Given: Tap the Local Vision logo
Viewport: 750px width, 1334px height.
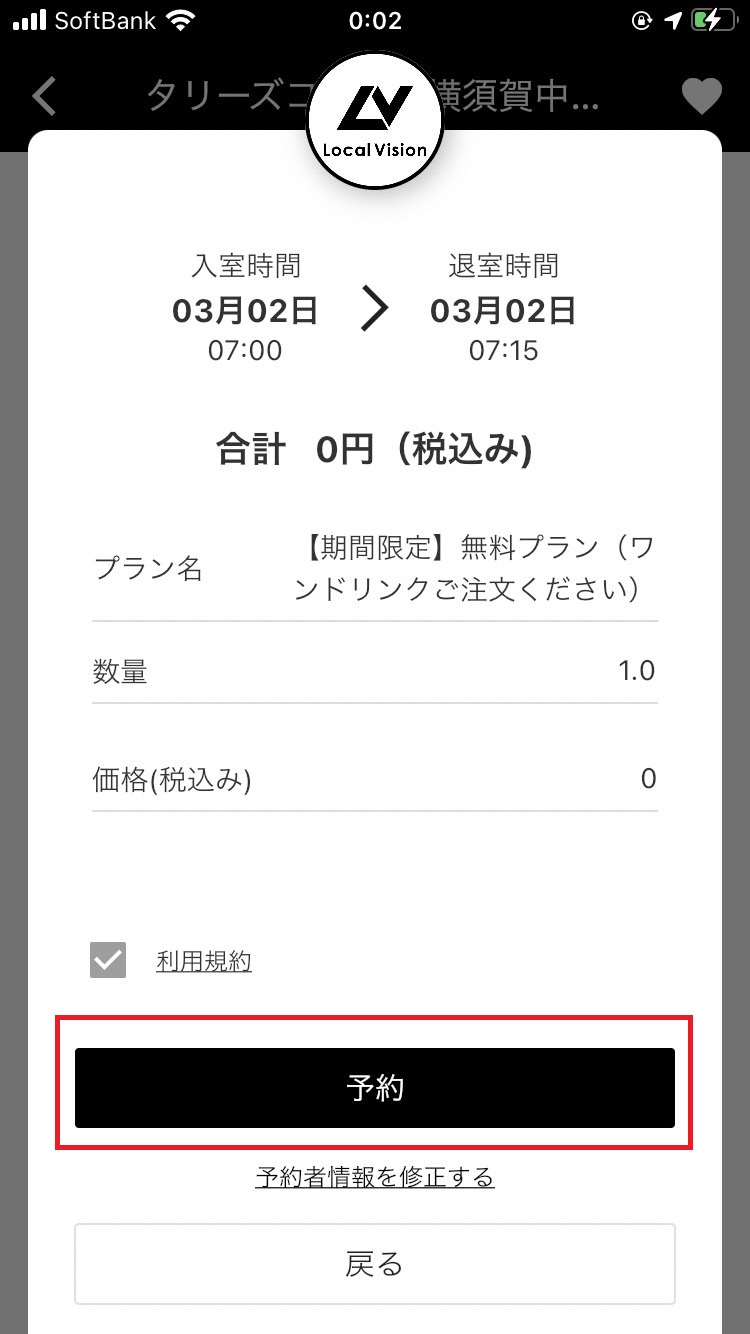Looking at the screenshot, I should click(x=375, y=120).
